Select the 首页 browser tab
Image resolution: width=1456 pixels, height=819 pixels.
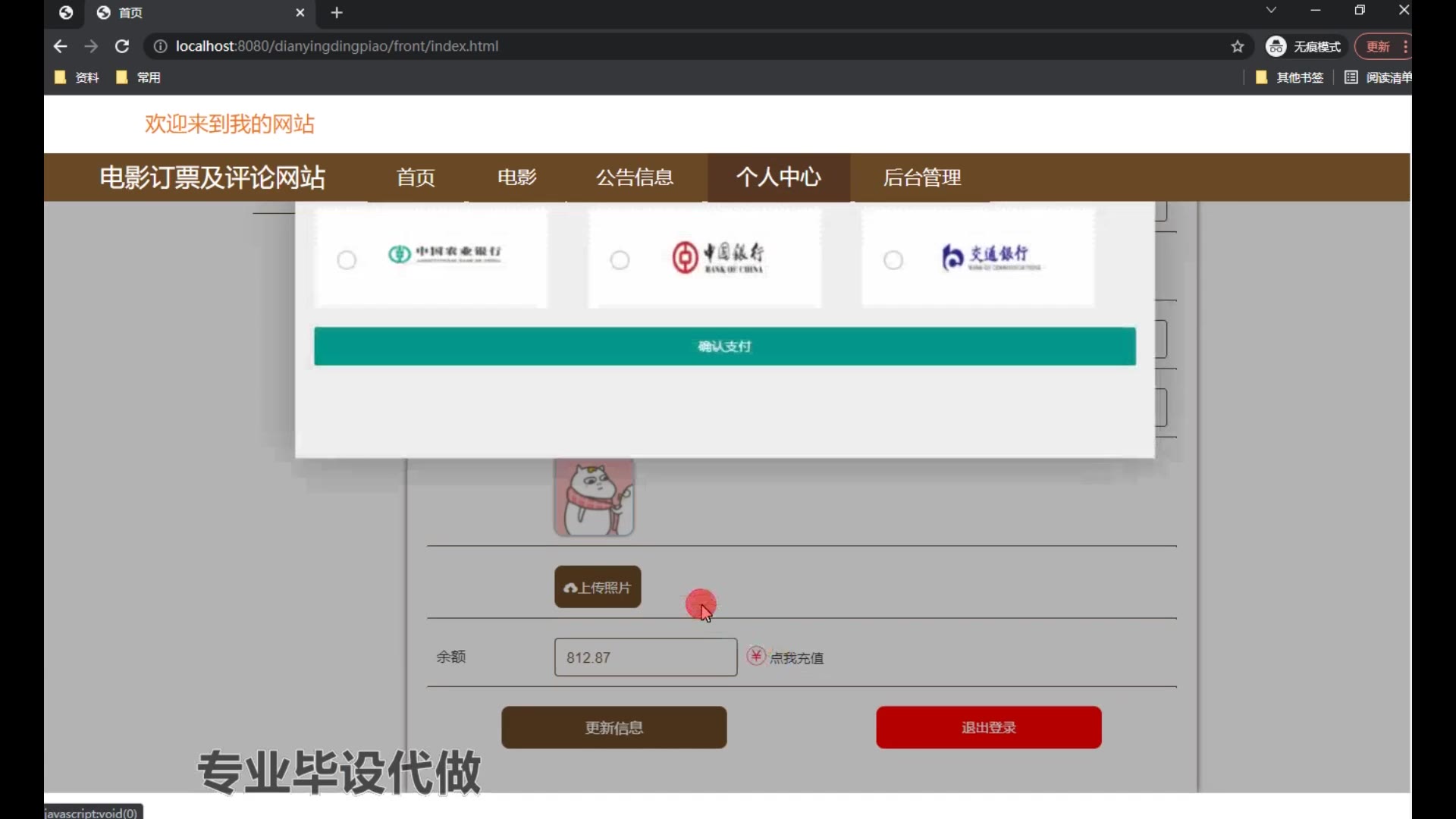pos(201,13)
